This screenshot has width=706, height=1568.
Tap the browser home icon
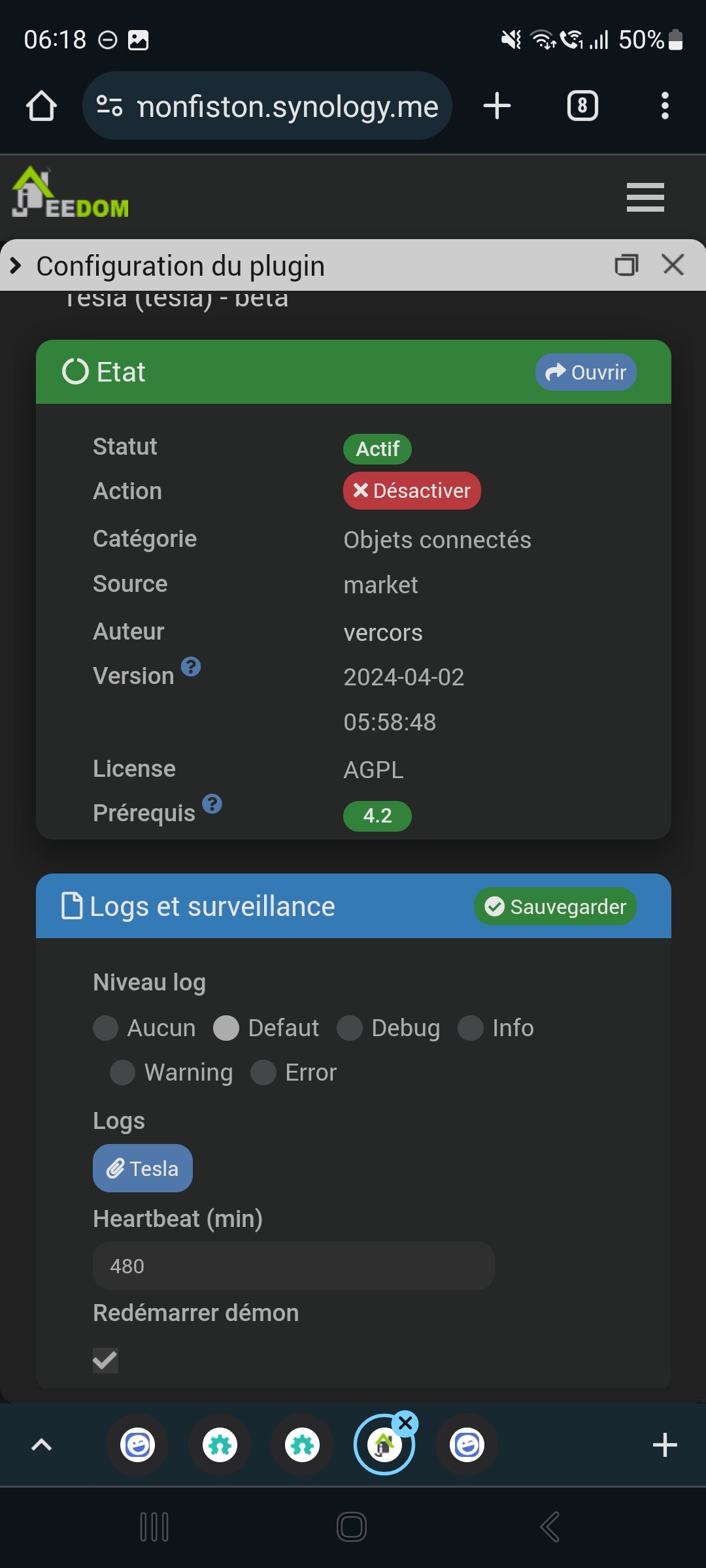pyautogui.click(x=41, y=106)
